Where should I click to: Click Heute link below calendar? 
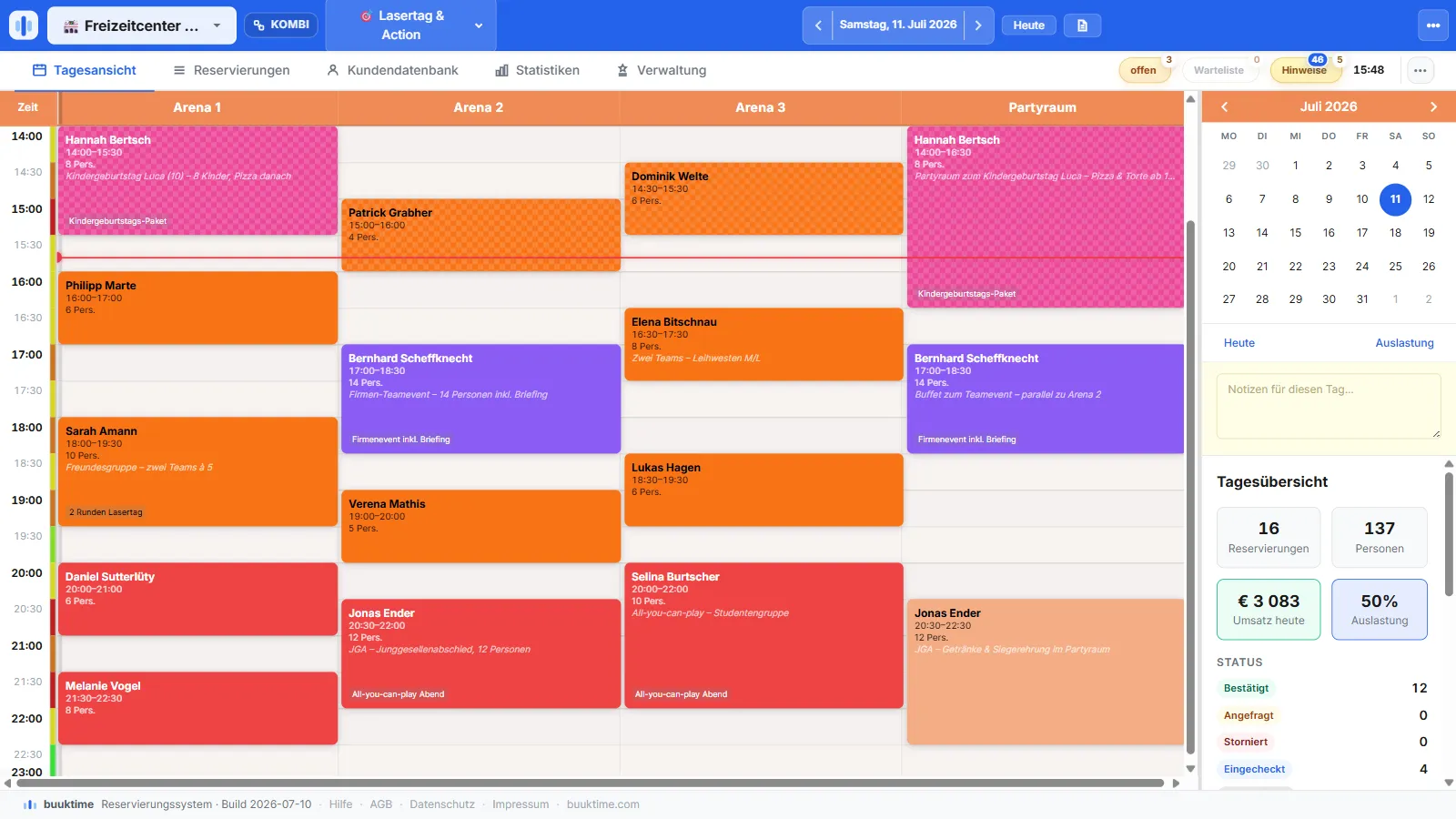(x=1239, y=343)
